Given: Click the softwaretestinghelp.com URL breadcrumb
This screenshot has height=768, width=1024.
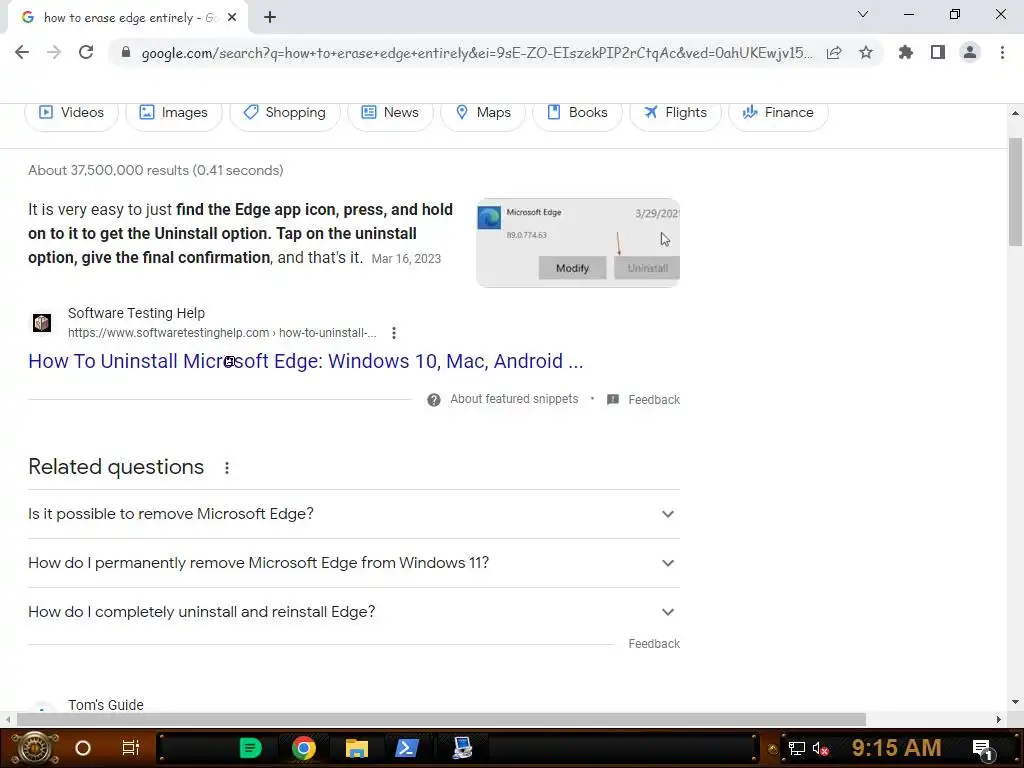Looking at the screenshot, I should tap(222, 332).
